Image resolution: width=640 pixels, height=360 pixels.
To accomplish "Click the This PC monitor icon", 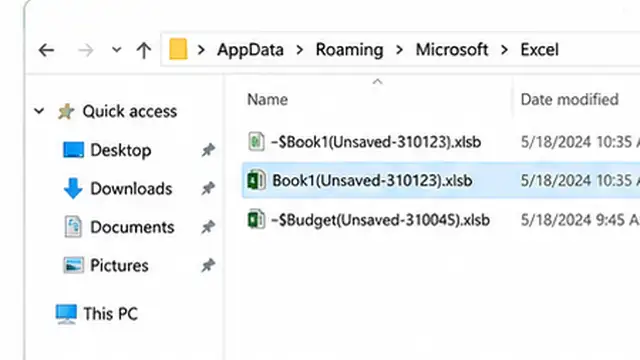I will [66, 314].
